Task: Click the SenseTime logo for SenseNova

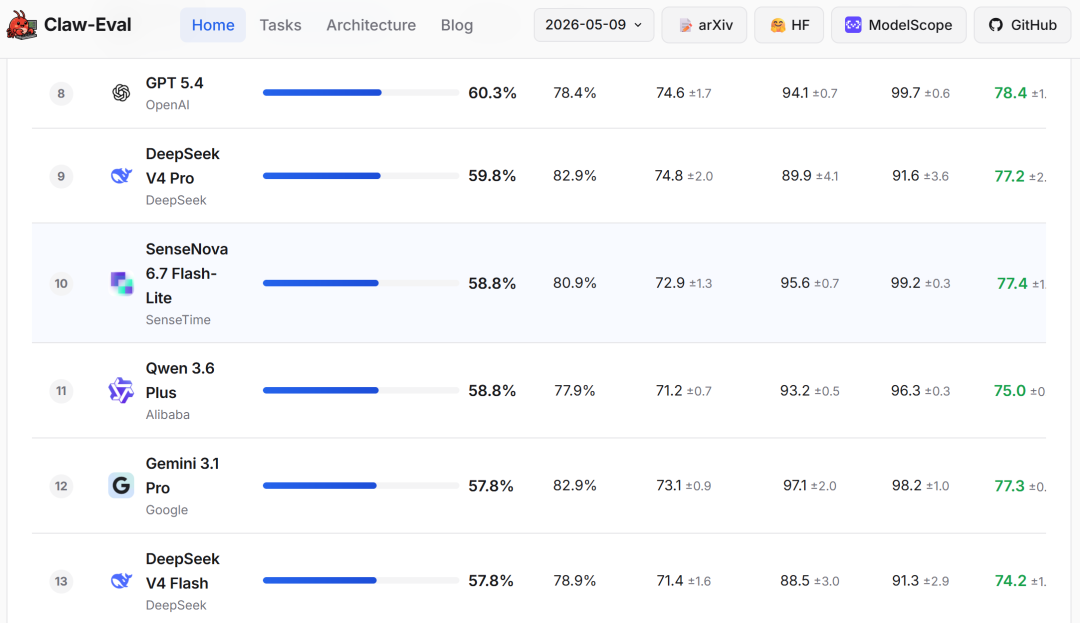Action: tap(121, 283)
